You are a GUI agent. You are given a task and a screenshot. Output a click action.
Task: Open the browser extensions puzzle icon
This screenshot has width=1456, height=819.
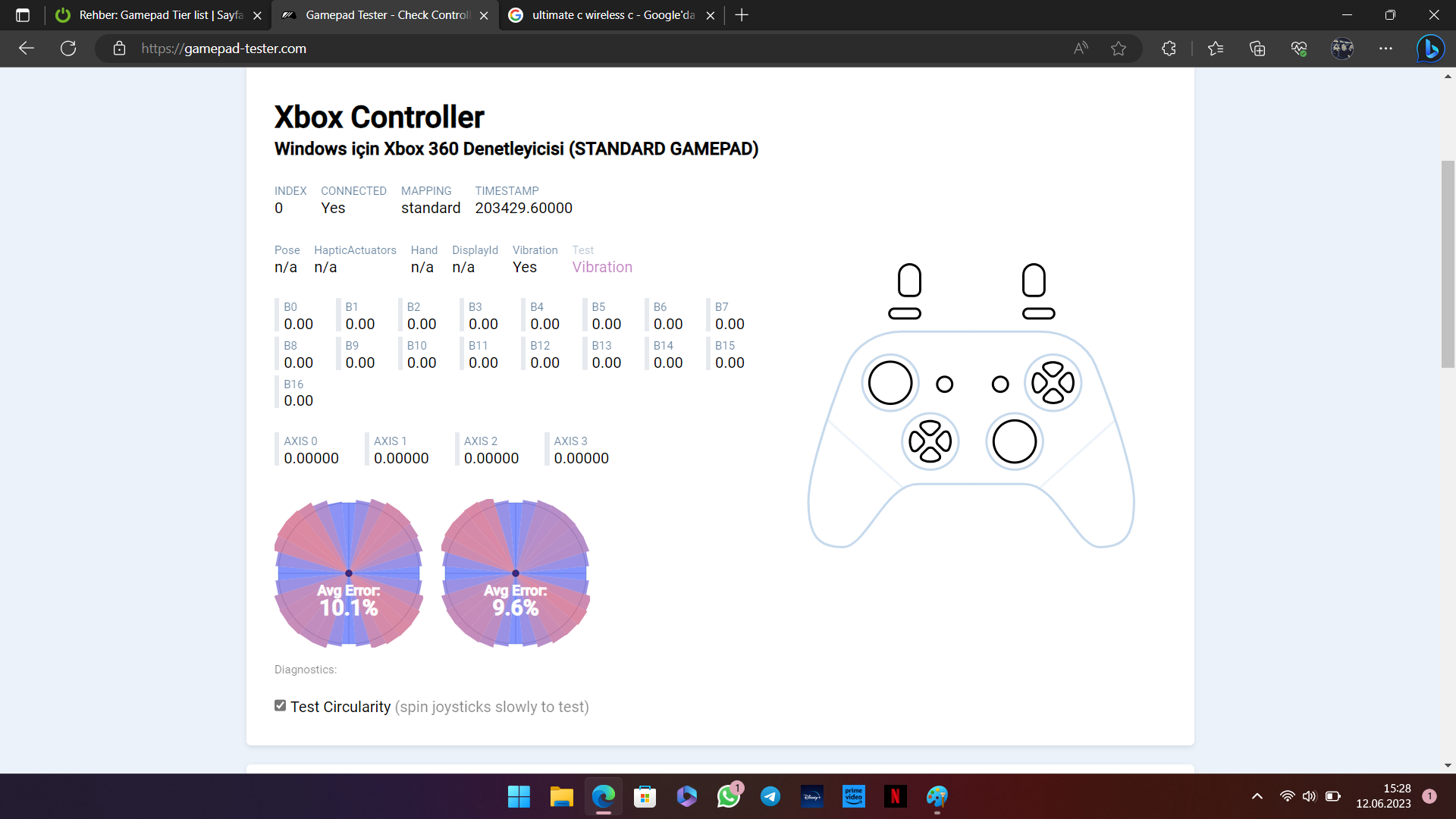[x=1169, y=49]
